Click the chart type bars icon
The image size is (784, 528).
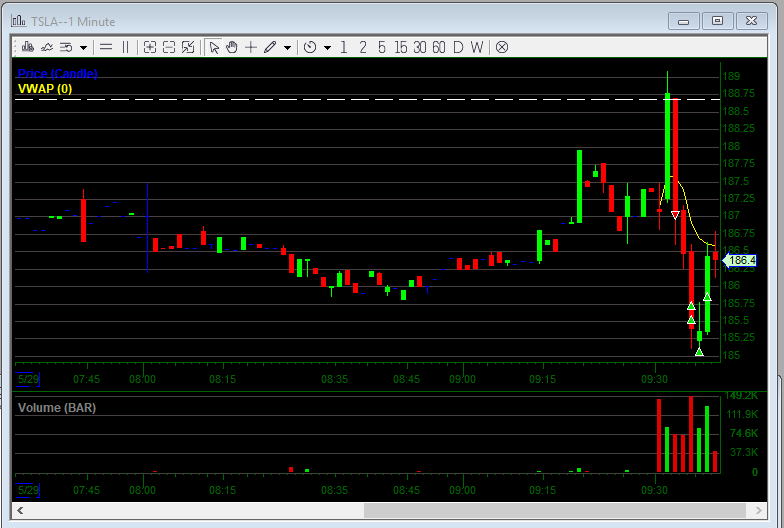28,47
